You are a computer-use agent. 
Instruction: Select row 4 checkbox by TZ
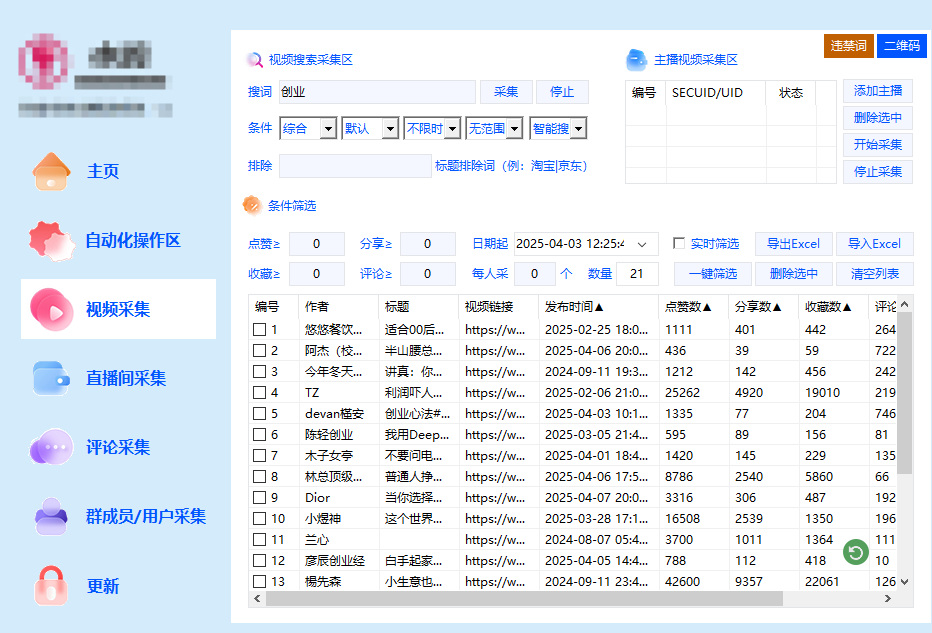(x=259, y=392)
